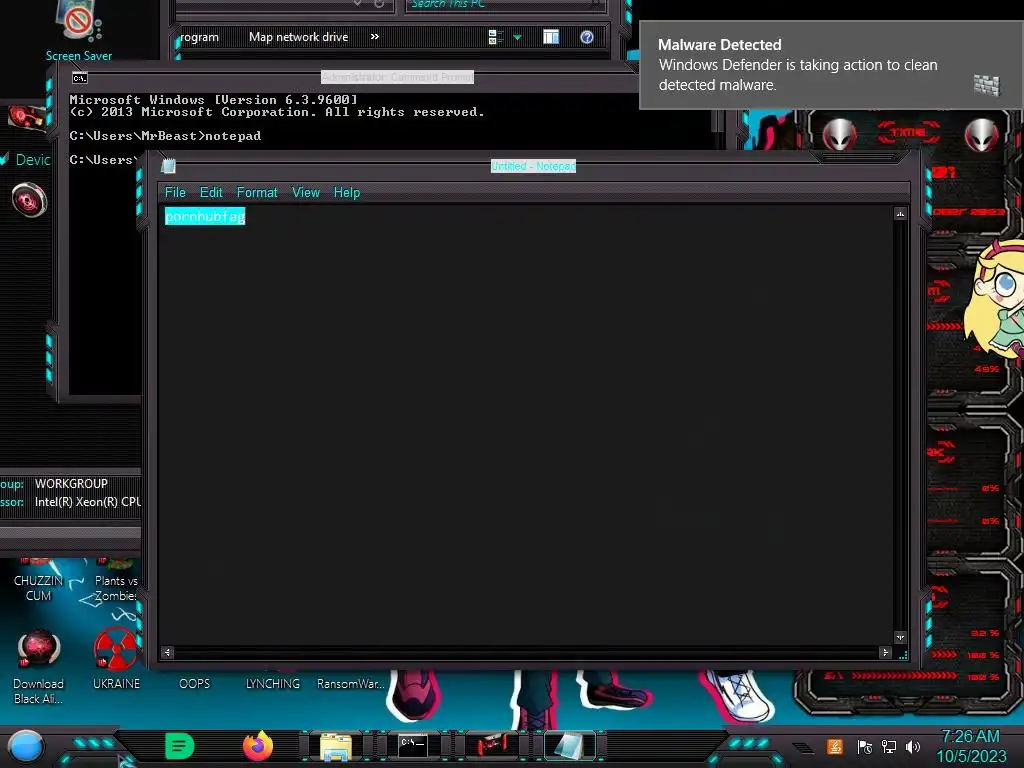Click the Notepad icon in its title bar
The image size is (1024, 768).
coord(168,166)
